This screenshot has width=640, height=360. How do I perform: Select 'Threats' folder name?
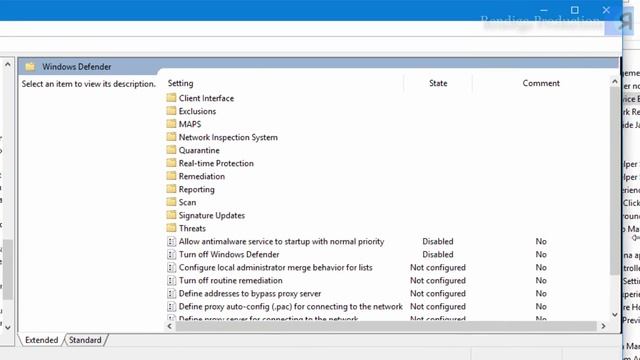192,229
